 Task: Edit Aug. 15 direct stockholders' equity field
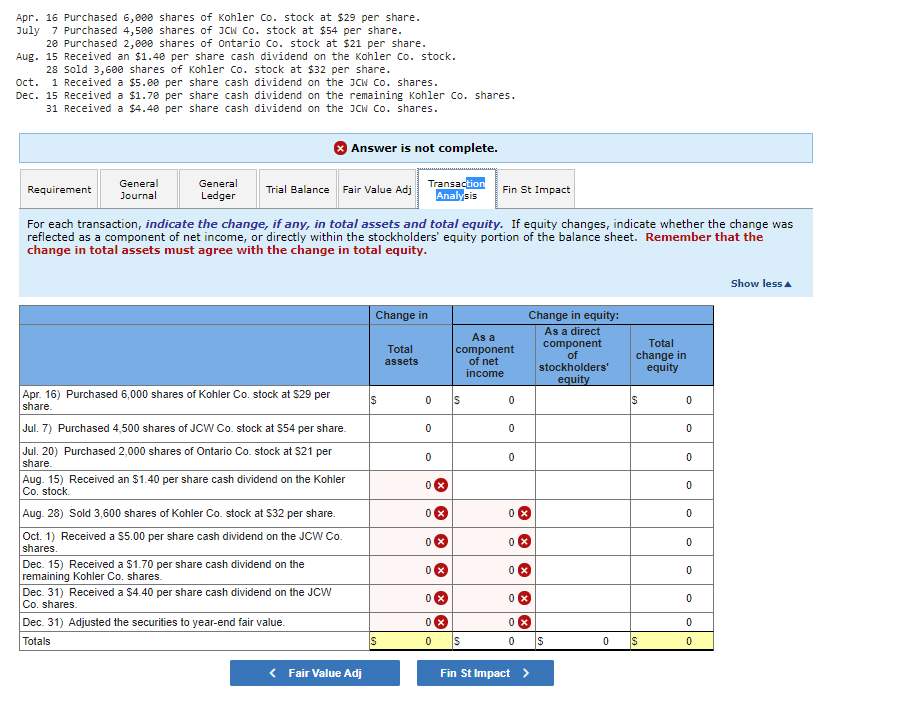pos(583,485)
